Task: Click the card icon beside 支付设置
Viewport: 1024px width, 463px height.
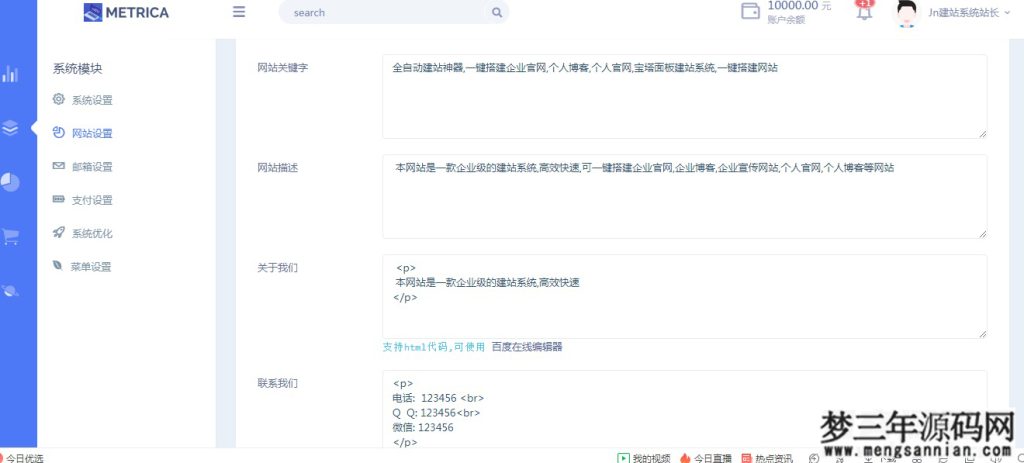Action: (x=59, y=199)
